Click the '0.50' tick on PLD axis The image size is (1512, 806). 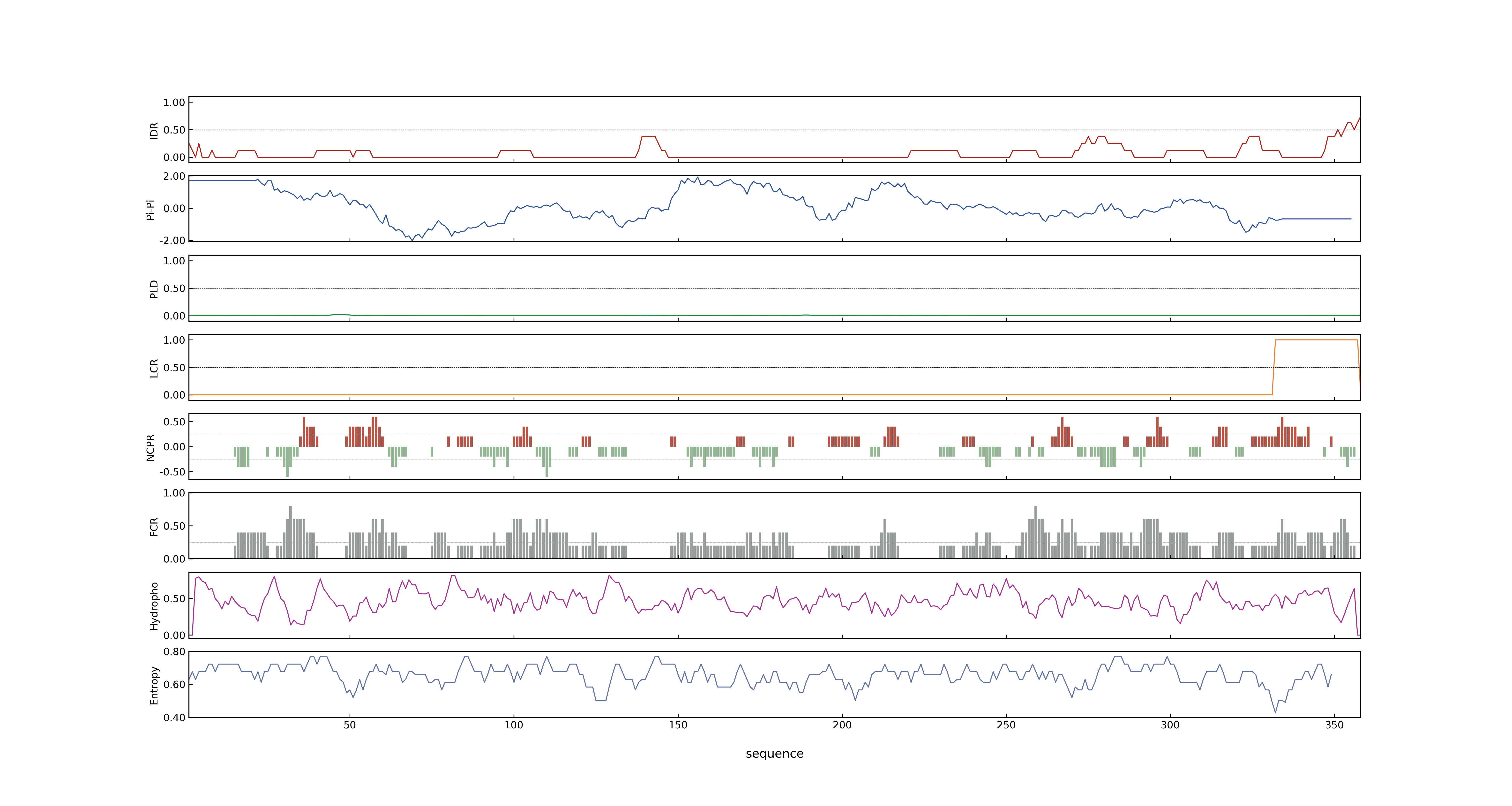pos(174,288)
